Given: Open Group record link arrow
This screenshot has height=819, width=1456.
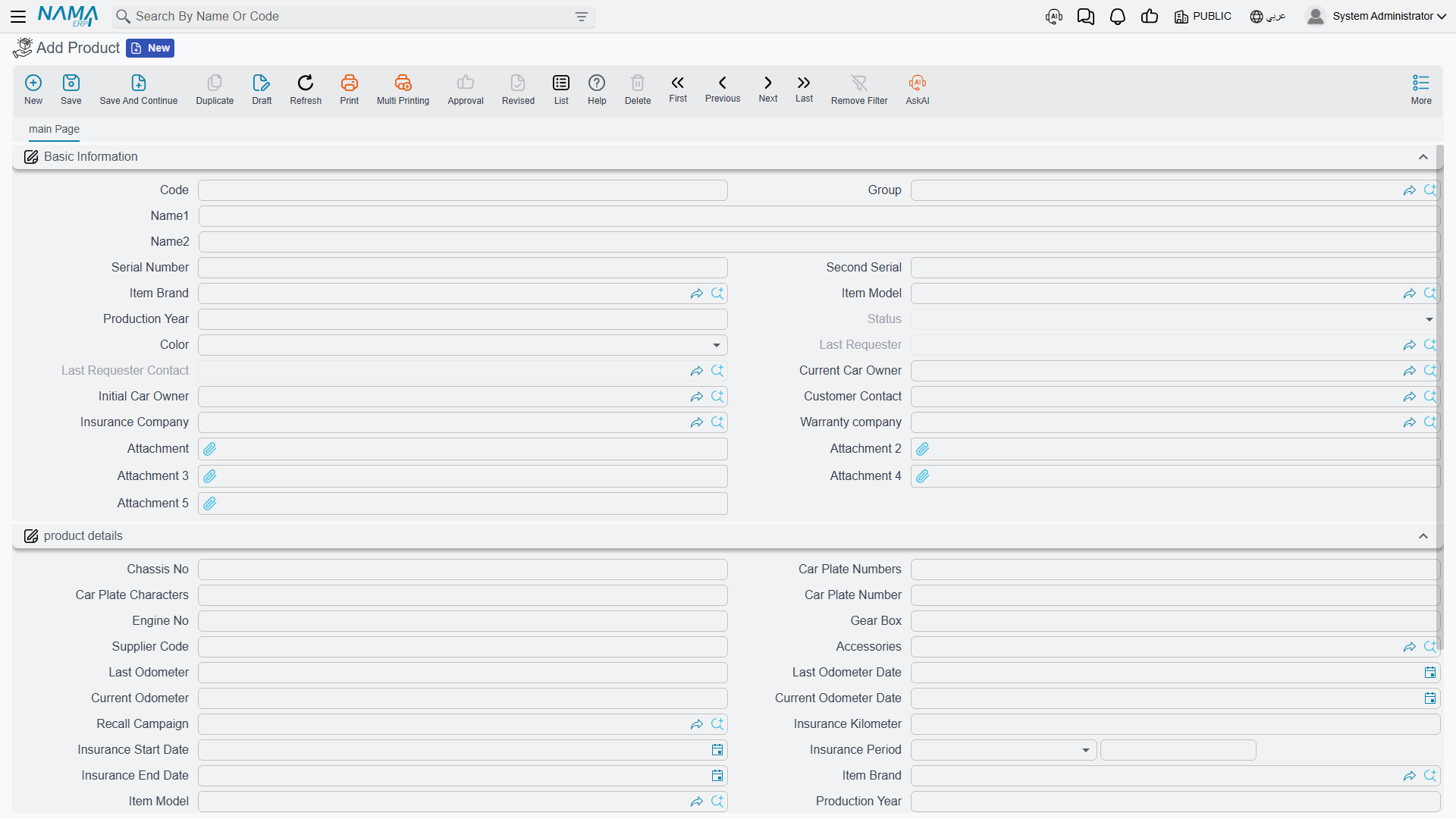Looking at the screenshot, I should [1410, 190].
